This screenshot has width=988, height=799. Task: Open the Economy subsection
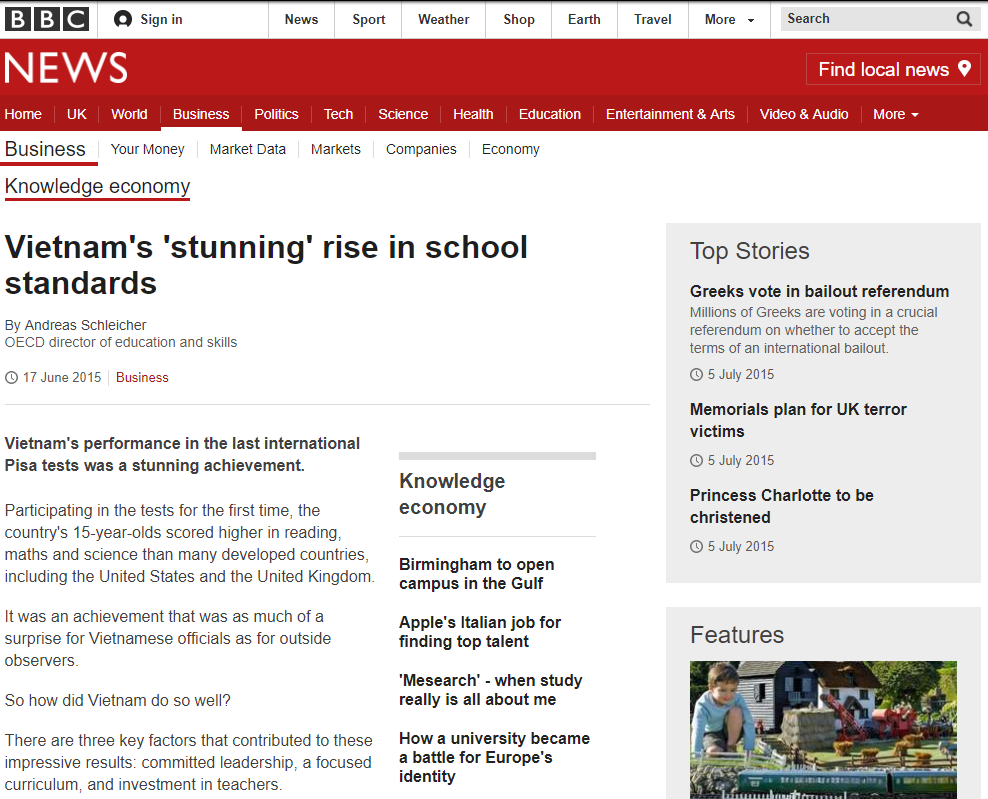pos(511,149)
